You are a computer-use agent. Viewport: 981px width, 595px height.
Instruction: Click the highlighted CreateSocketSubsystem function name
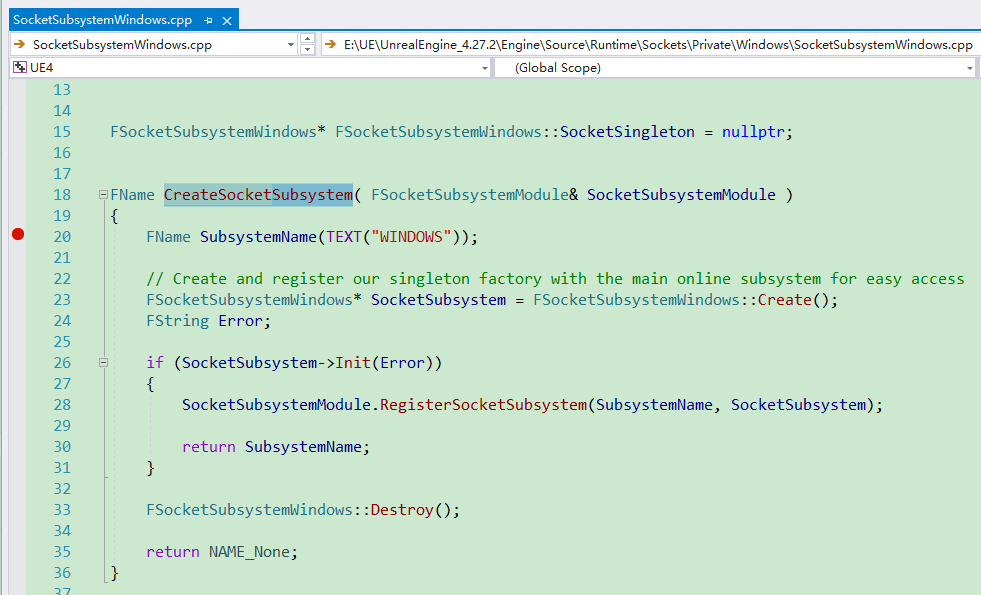pos(258,195)
